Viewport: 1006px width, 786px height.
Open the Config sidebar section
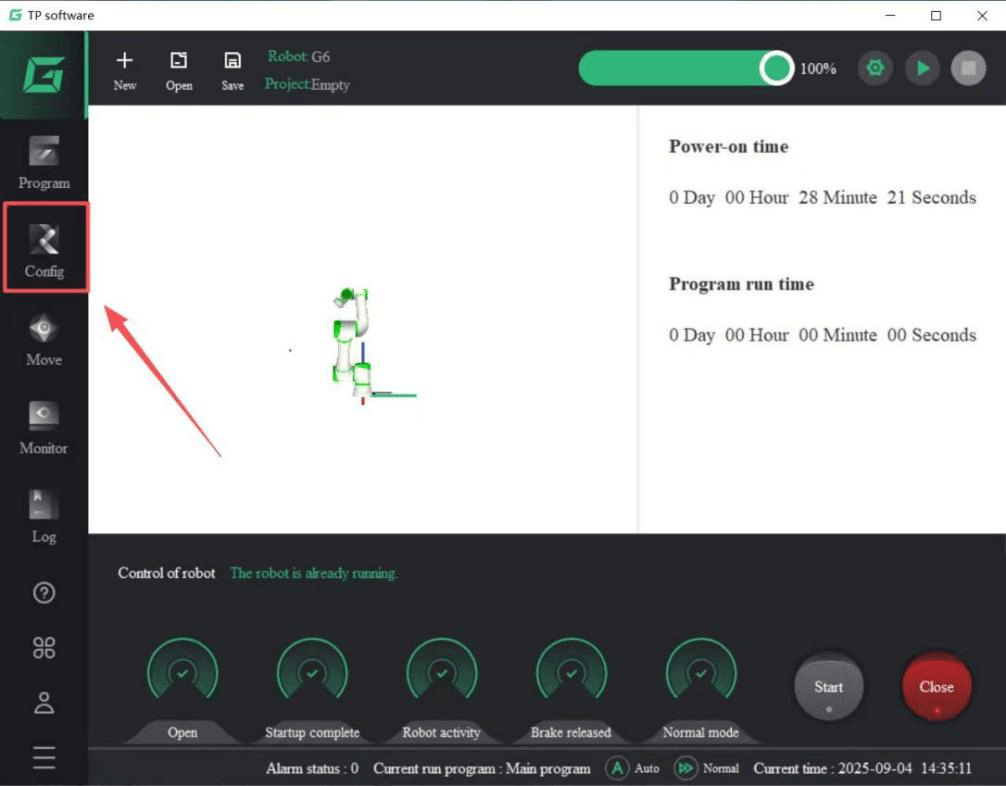pyautogui.click(x=44, y=251)
